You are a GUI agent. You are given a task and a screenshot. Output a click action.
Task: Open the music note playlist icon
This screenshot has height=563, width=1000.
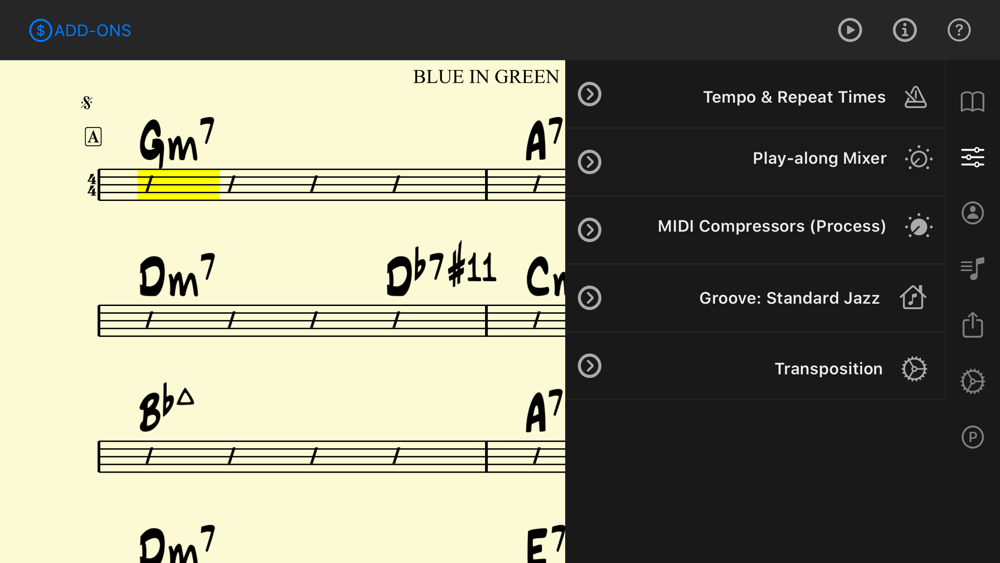(x=973, y=268)
